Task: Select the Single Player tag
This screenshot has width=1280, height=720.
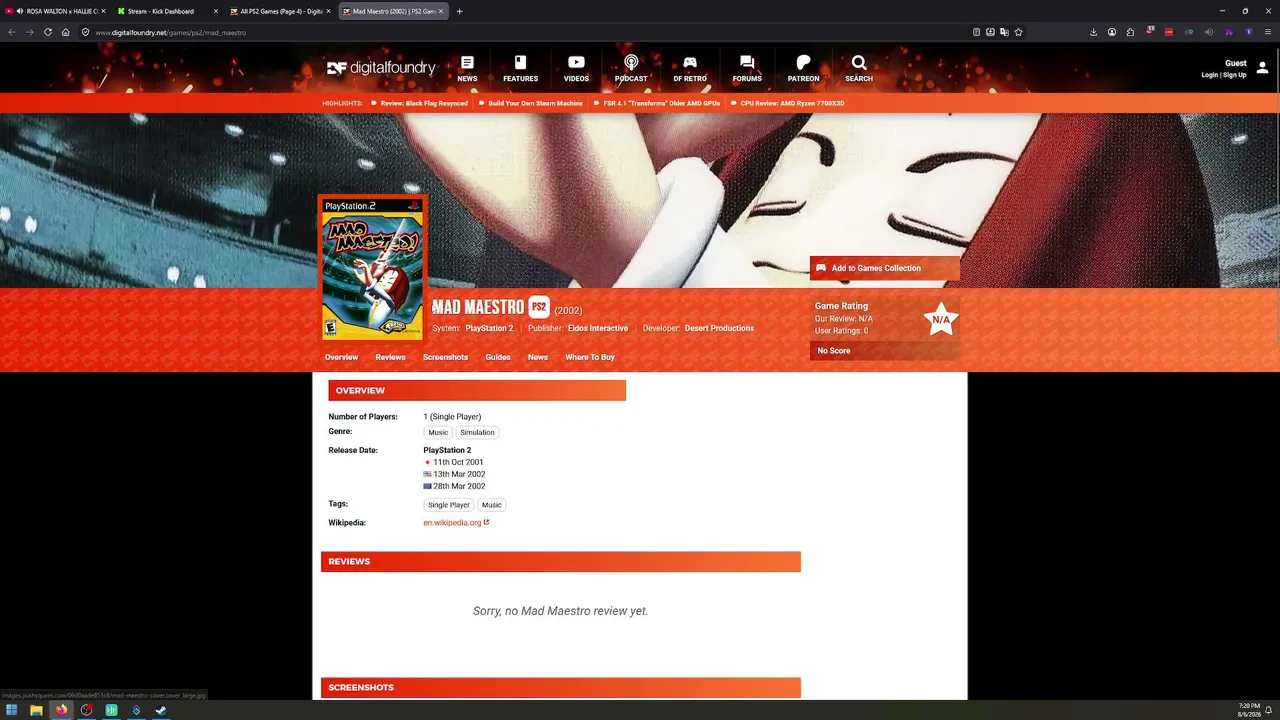Action: [x=449, y=505]
